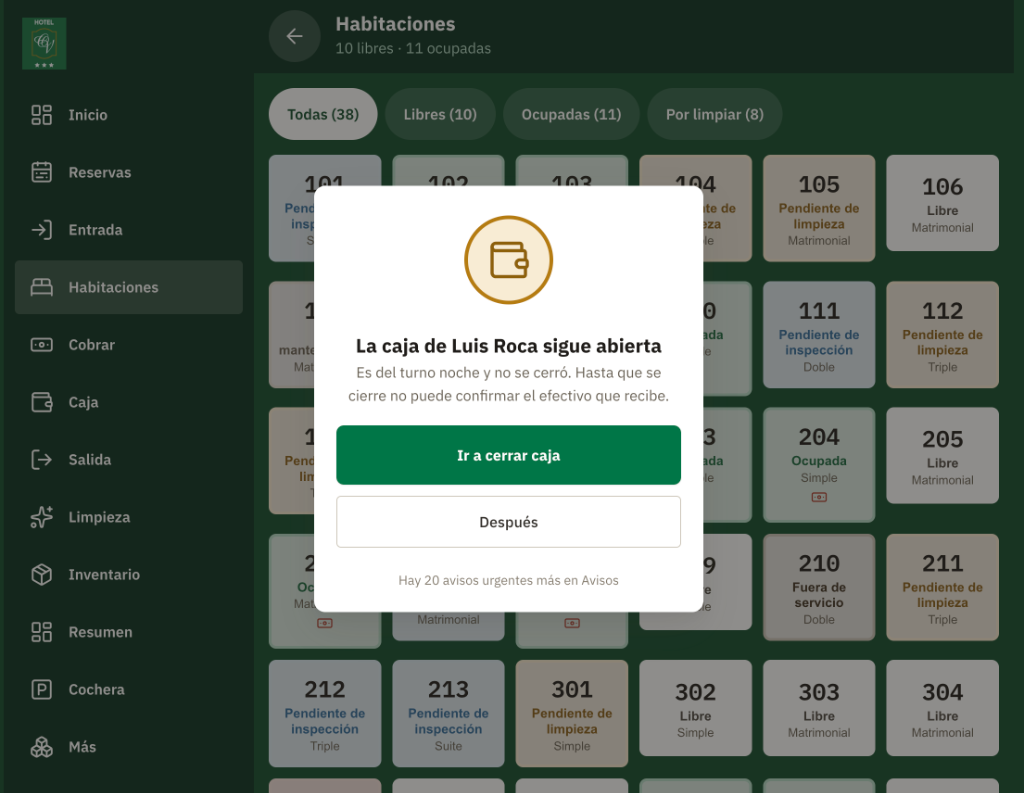Select room 106 Libre card
The height and width of the screenshot is (793, 1024).
(942, 203)
